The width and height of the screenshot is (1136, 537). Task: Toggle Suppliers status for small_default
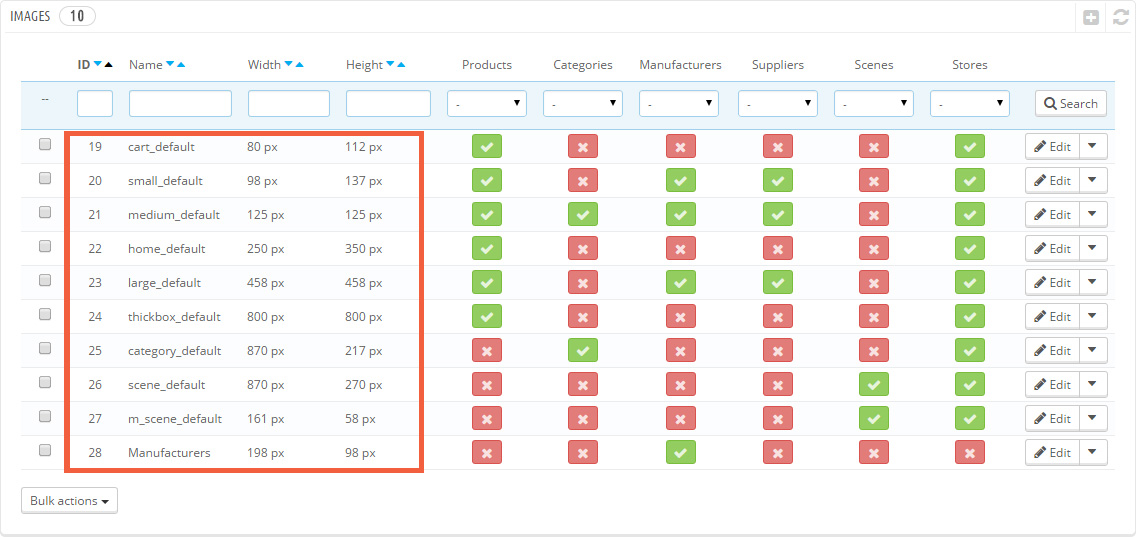[x=777, y=180]
